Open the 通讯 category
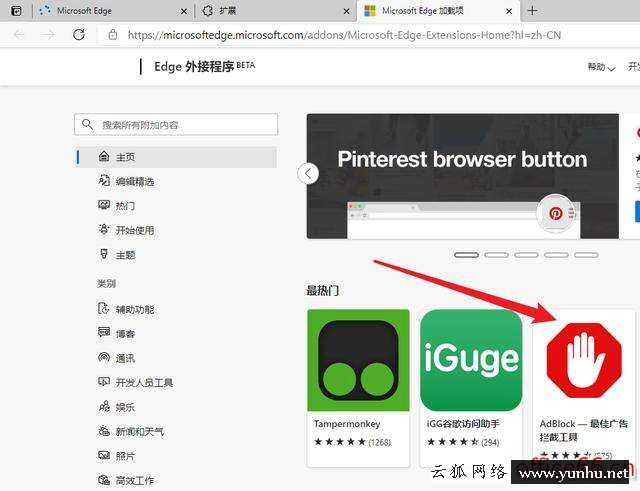 pyautogui.click(x=125, y=358)
